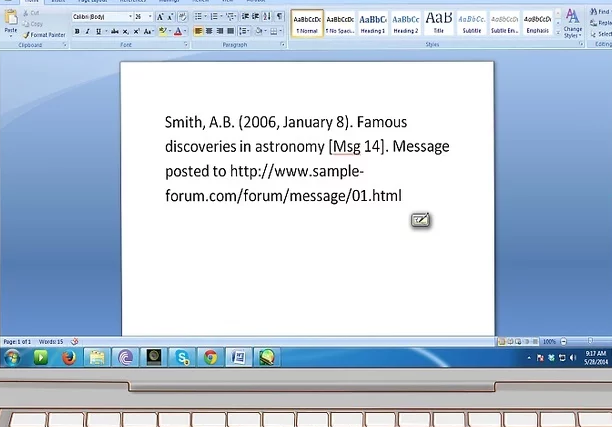Shrink the font with the small A

[171, 17]
